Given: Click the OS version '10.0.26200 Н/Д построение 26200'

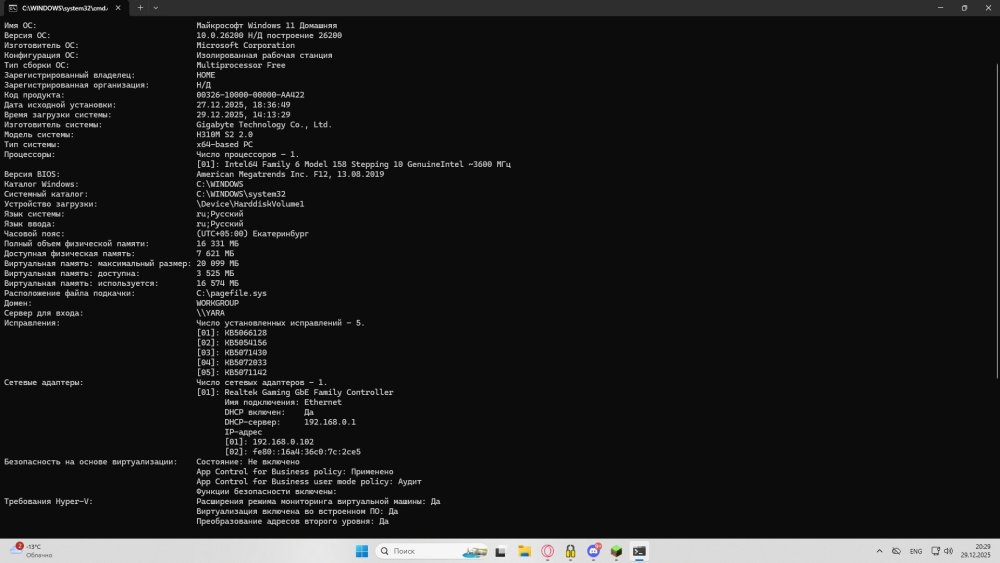Looking at the screenshot, I should (x=269, y=36).
